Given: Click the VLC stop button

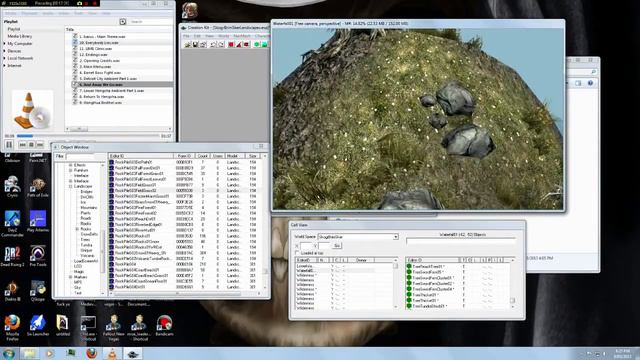Looking at the screenshot, I should 31,145.
